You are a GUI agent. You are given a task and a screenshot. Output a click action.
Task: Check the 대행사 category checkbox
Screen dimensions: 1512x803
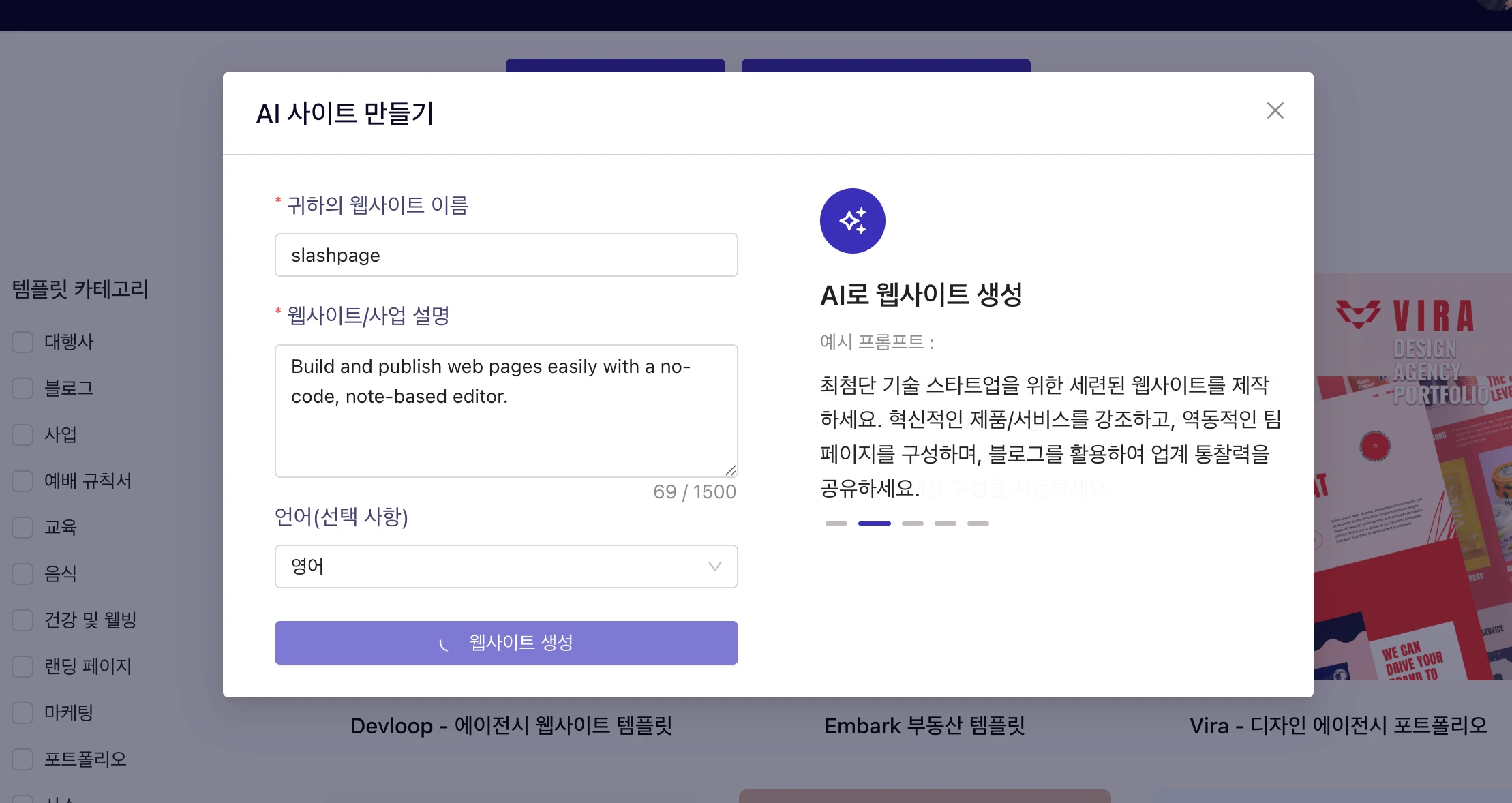coord(22,342)
